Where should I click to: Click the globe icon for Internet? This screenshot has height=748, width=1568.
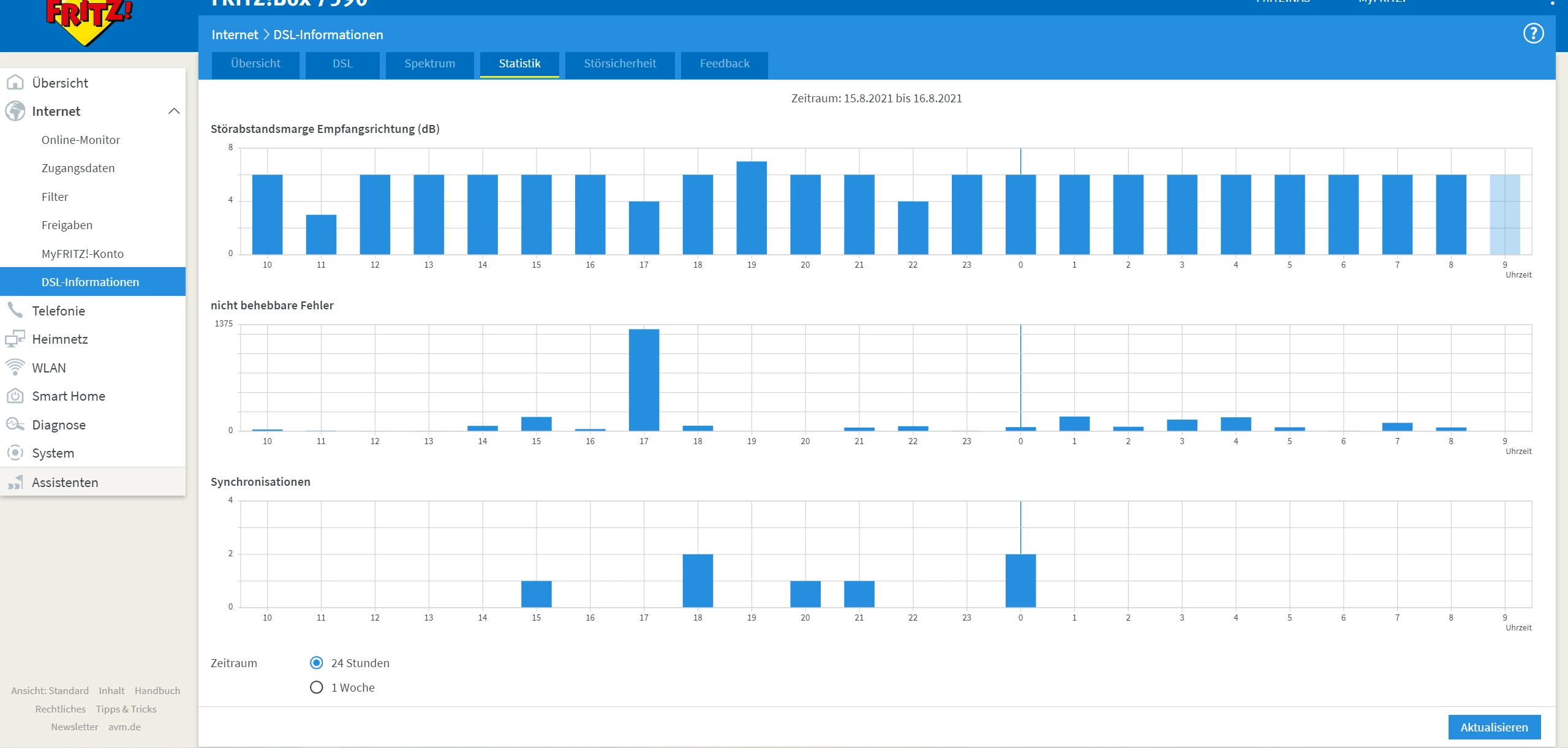pyautogui.click(x=15, y=111)
